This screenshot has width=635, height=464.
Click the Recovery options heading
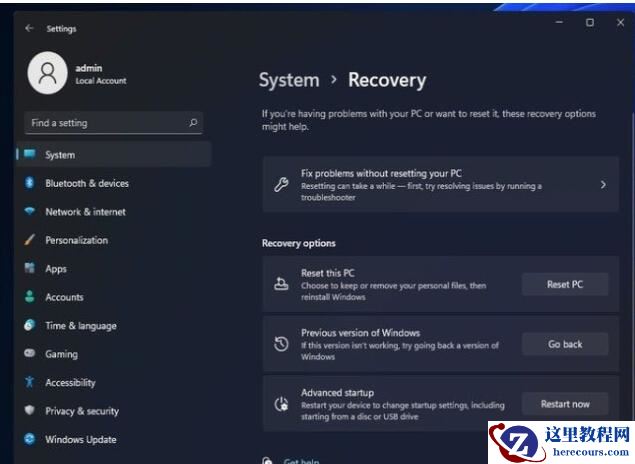pyautogui.click(x=298, y=243)
